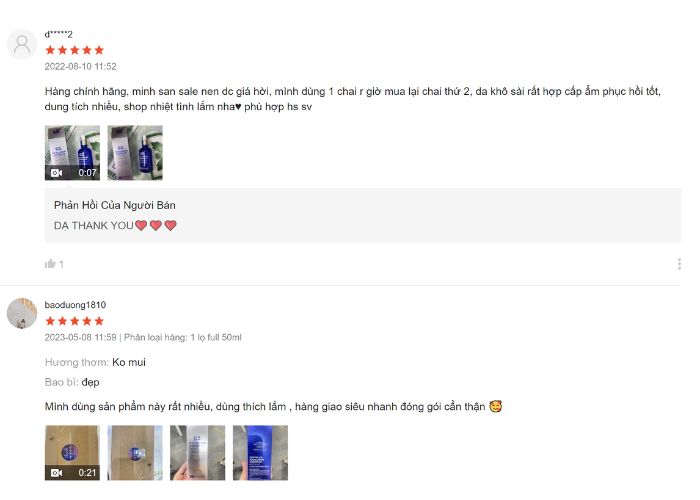
Task: Click the fifth star in baoduong1810's rating
Action: pyautogui.click(x=99, y=321)
